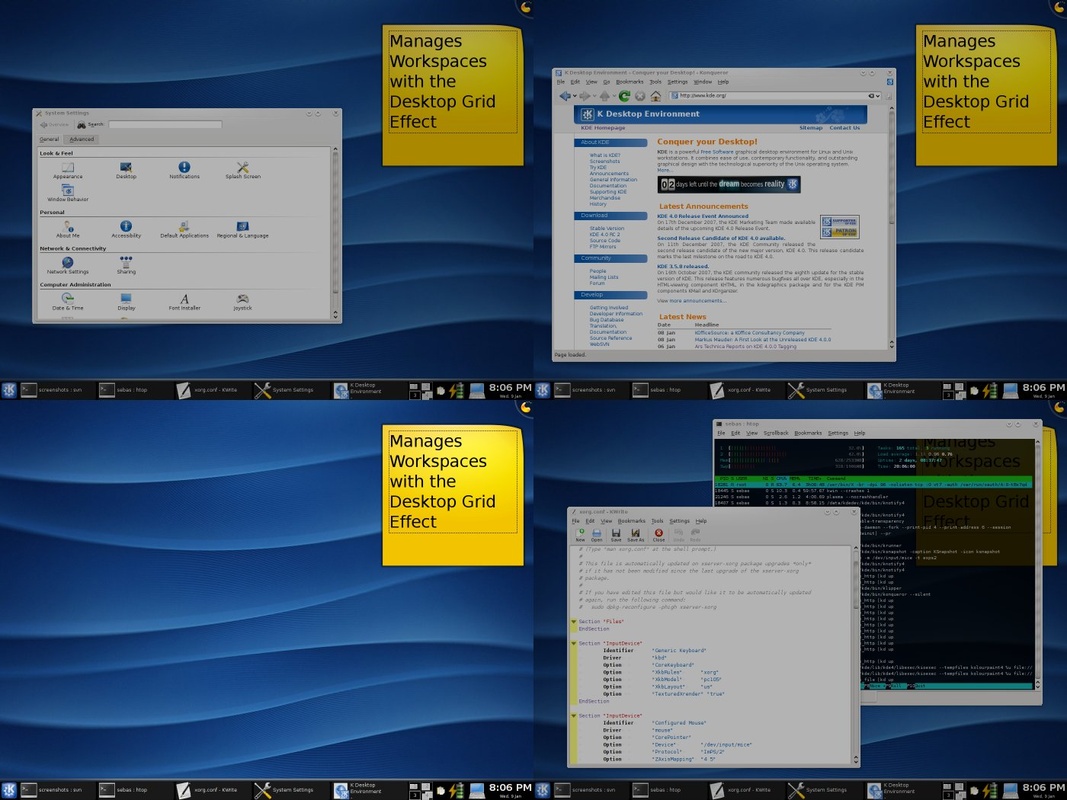This screenshot has height=800, width=1067.
Task: Open Bookmarks menu in Konqueror
Action: pyautogui.click(x=629, y=82)
